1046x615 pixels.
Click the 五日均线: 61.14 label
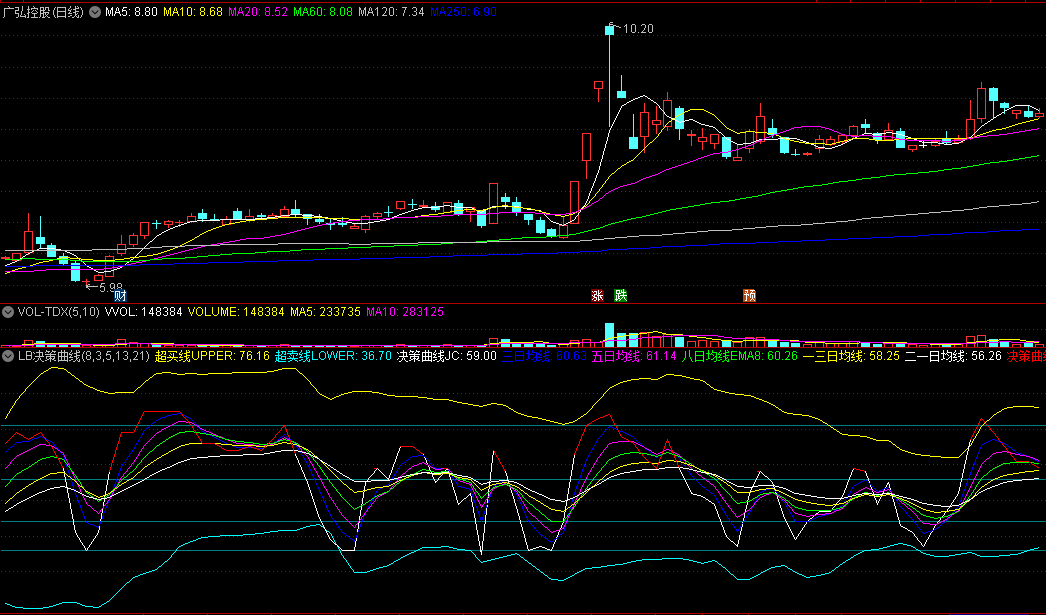634,356
